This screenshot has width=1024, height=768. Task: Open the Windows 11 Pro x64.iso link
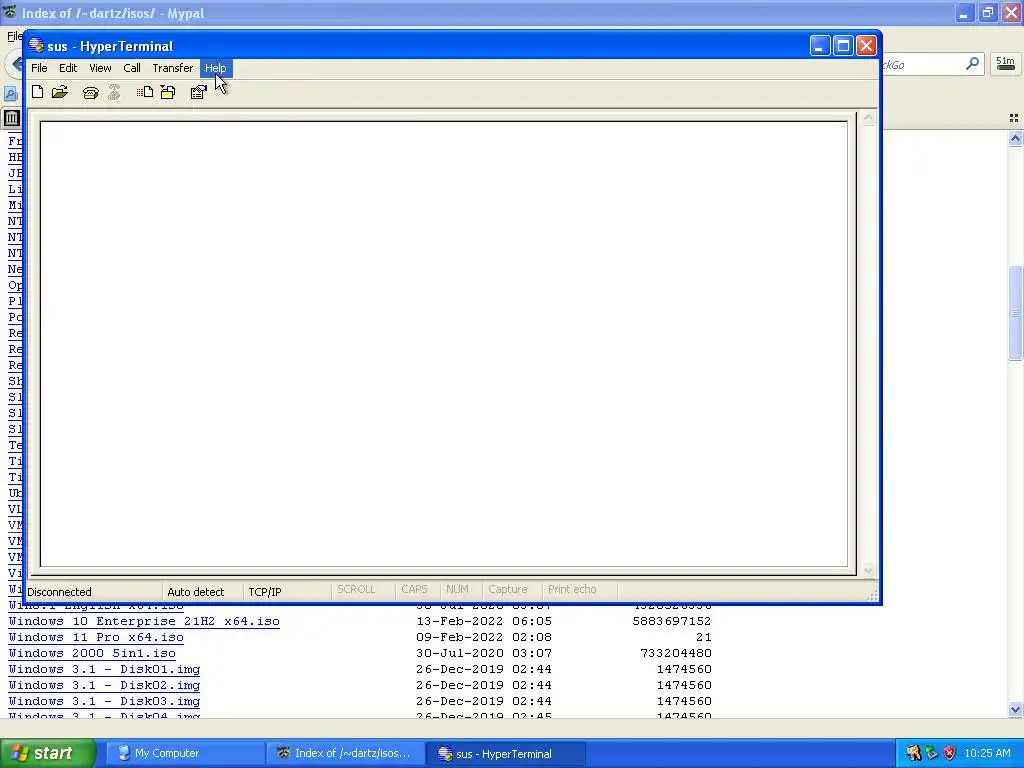click(96, 637)
